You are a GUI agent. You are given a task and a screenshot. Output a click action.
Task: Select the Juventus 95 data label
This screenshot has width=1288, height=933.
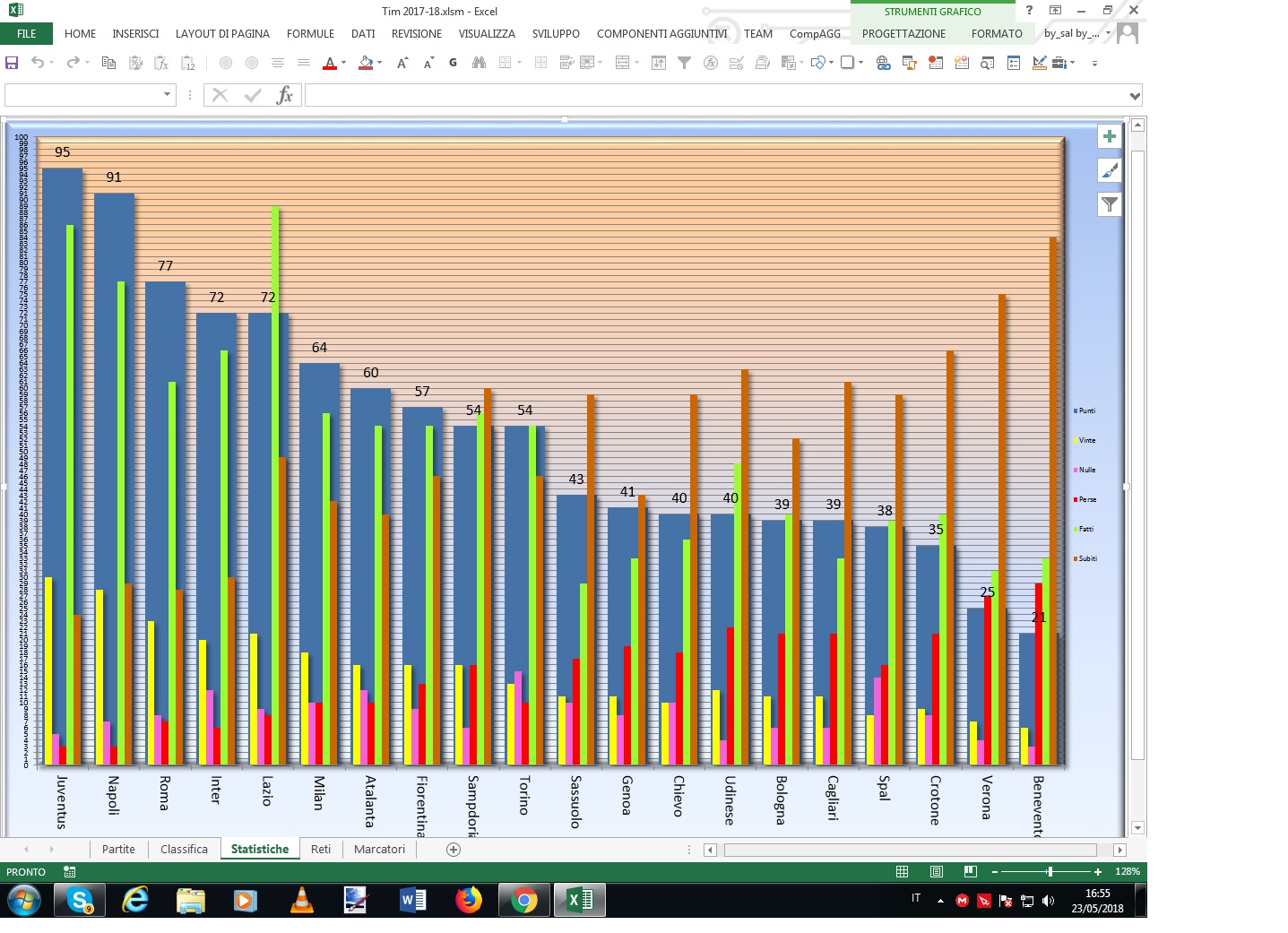(x=62, y=152)
